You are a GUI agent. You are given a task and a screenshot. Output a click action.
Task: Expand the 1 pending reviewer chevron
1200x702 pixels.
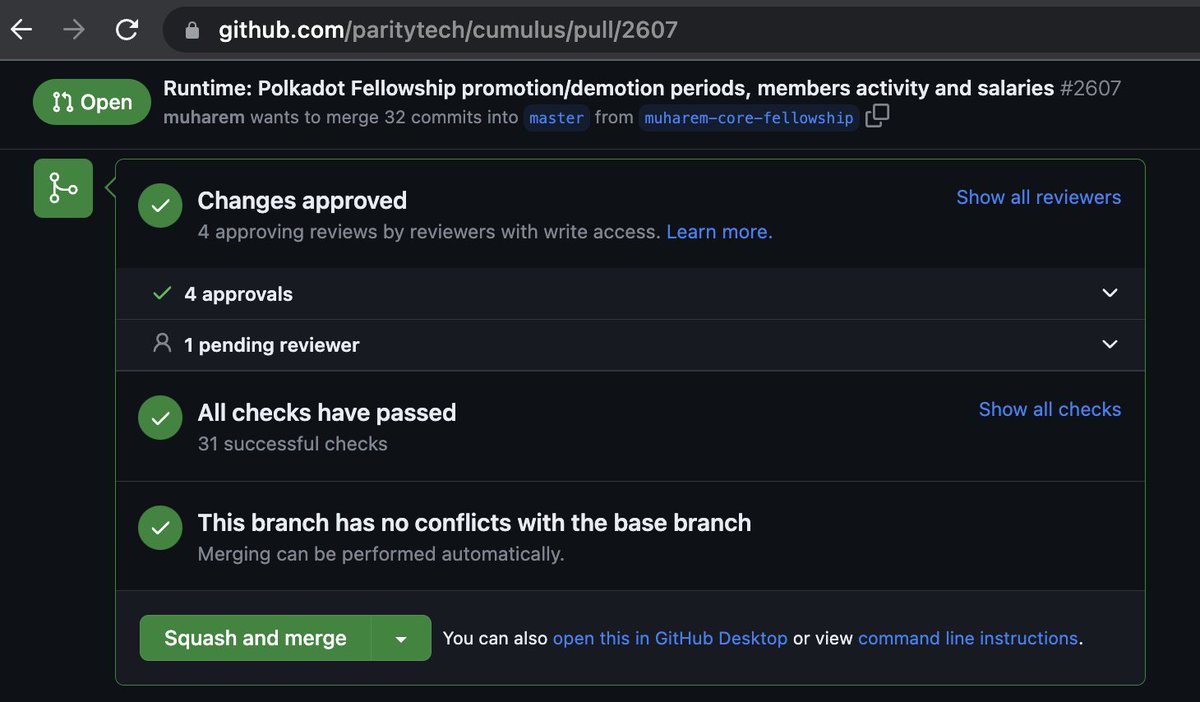click(x=1109, y=344)
